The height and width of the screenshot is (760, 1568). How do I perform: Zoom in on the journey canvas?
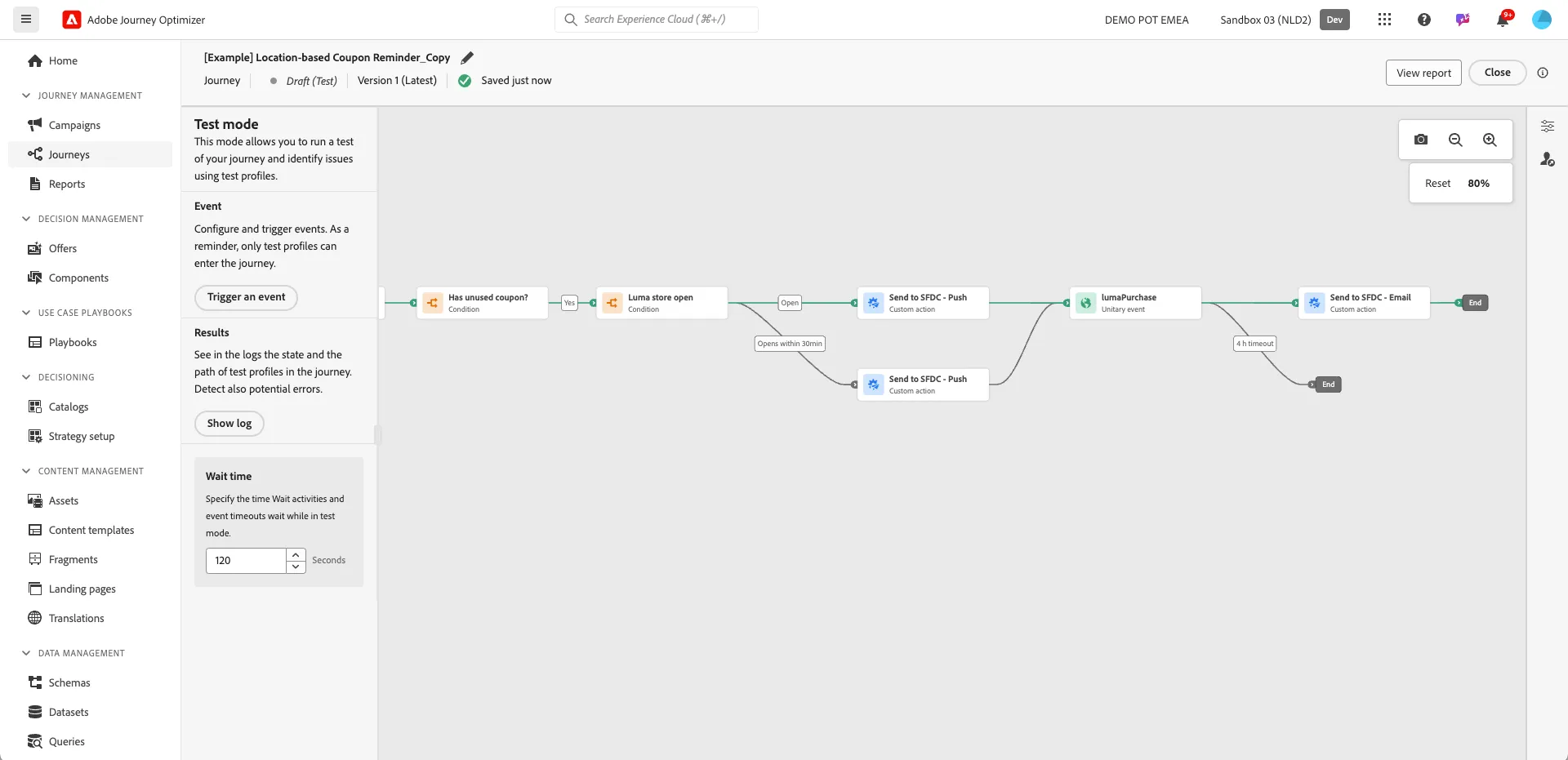1490,140
